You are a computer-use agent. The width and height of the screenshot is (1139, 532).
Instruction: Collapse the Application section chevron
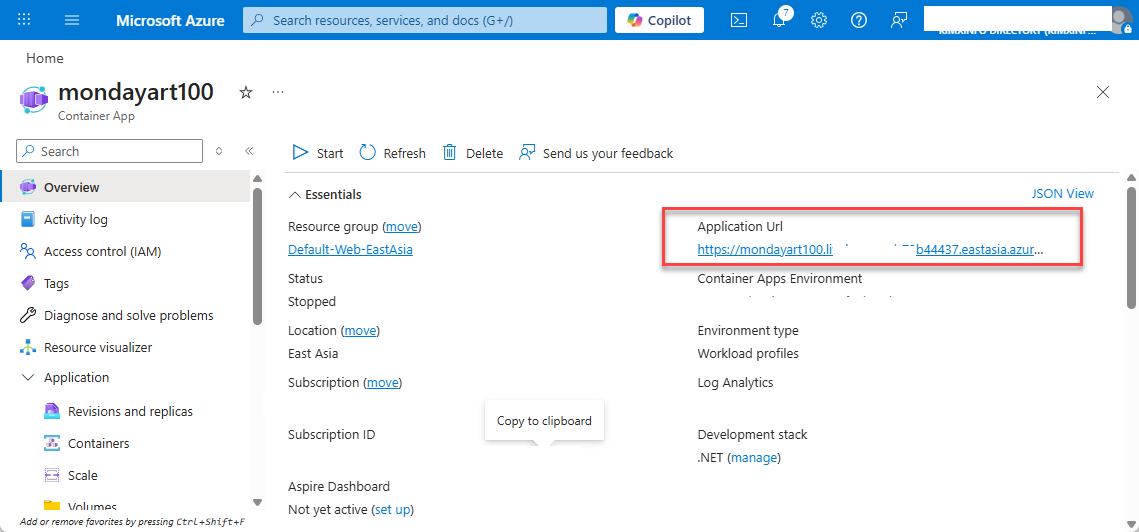28,378
